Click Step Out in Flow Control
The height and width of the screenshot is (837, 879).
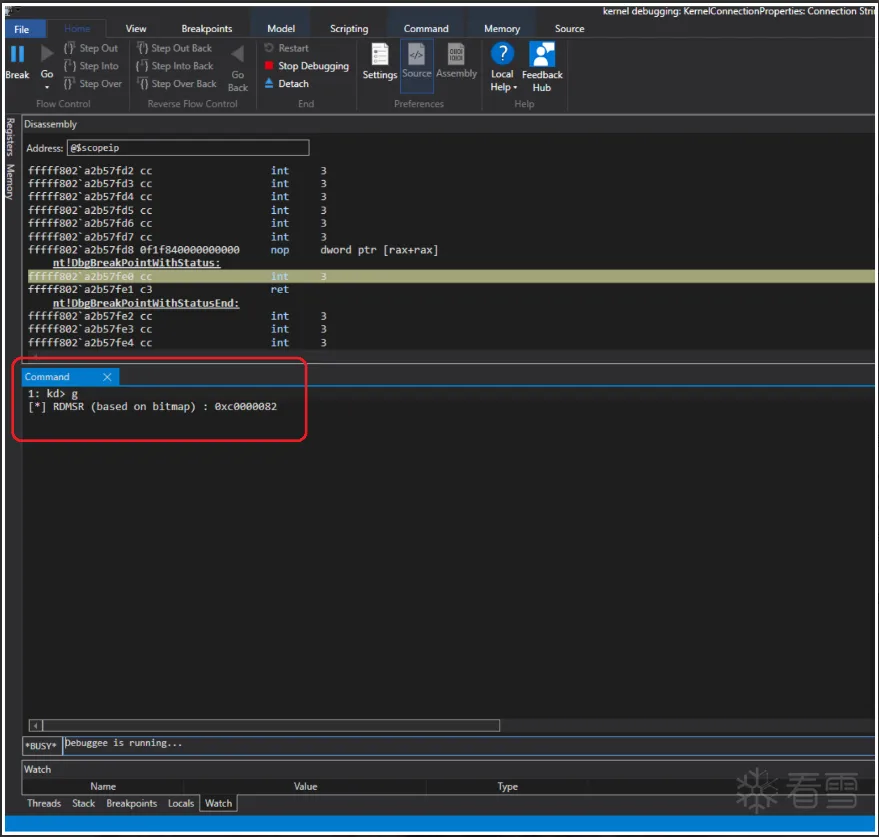point(91,48)
